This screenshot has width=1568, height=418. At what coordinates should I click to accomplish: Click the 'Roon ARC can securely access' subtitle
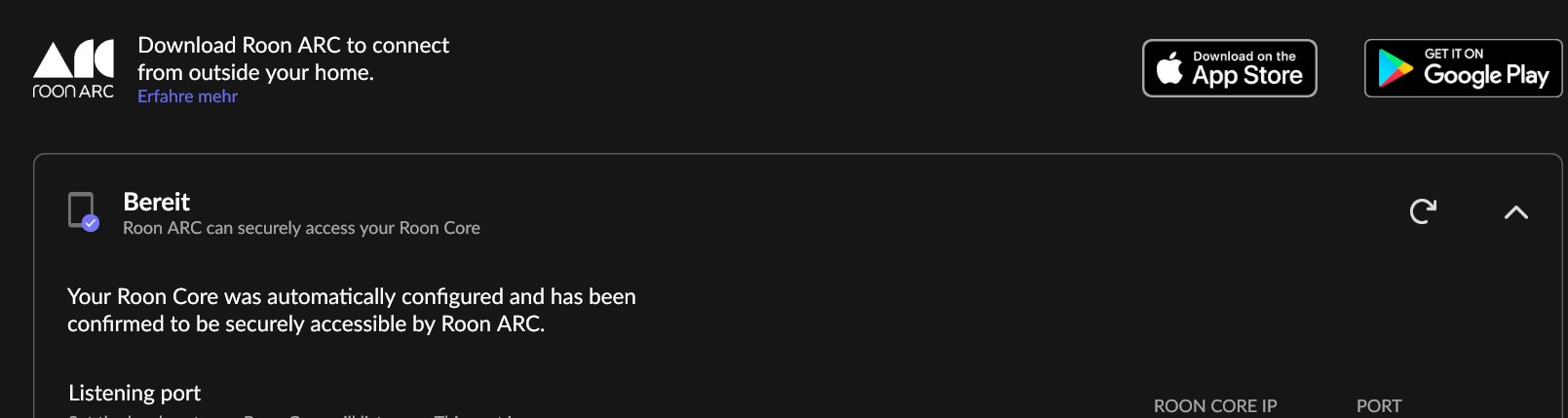click(x=301, y=228)
